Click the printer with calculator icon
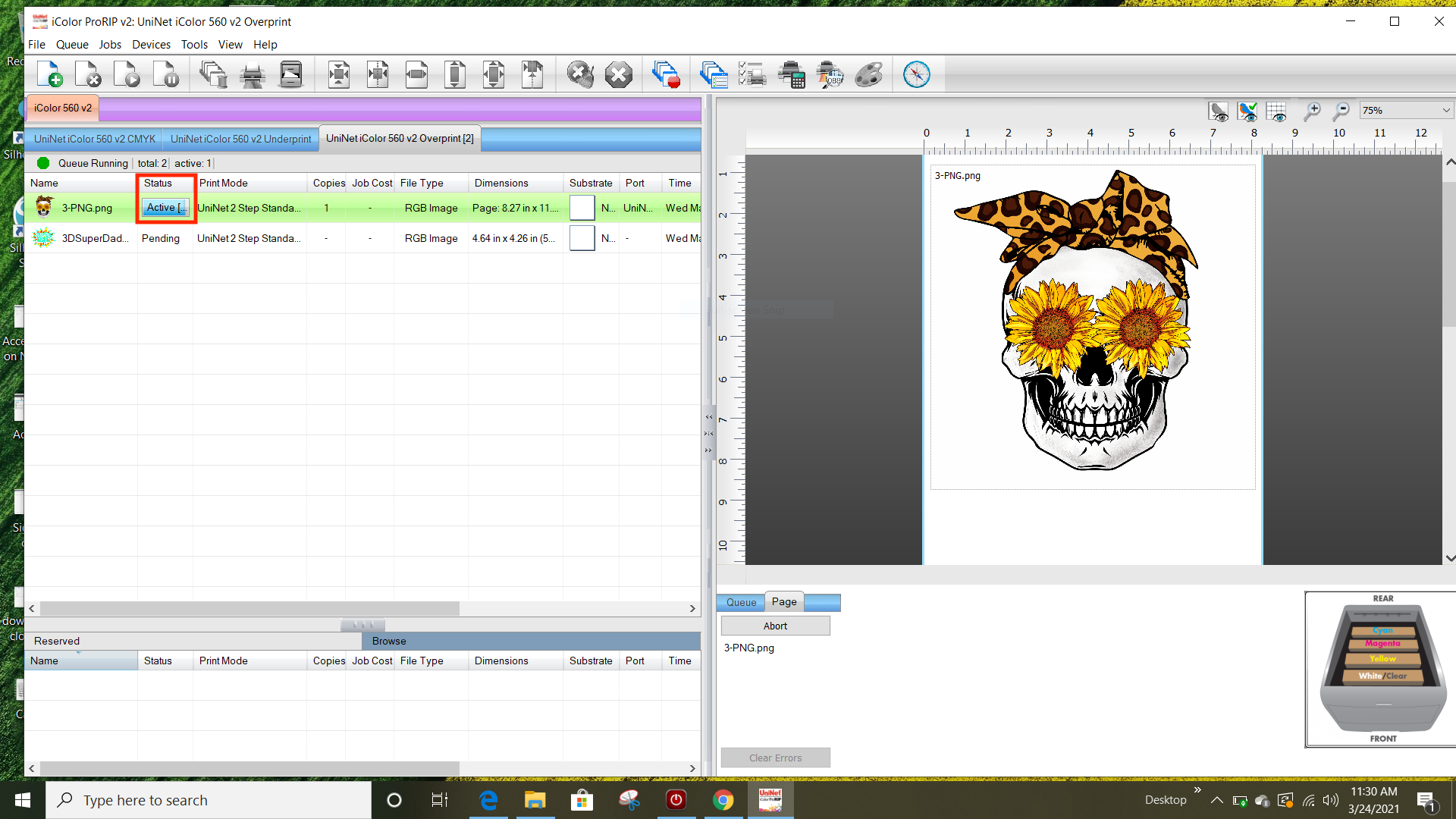Screen dimensions: 1456x819 pos(791,74)
